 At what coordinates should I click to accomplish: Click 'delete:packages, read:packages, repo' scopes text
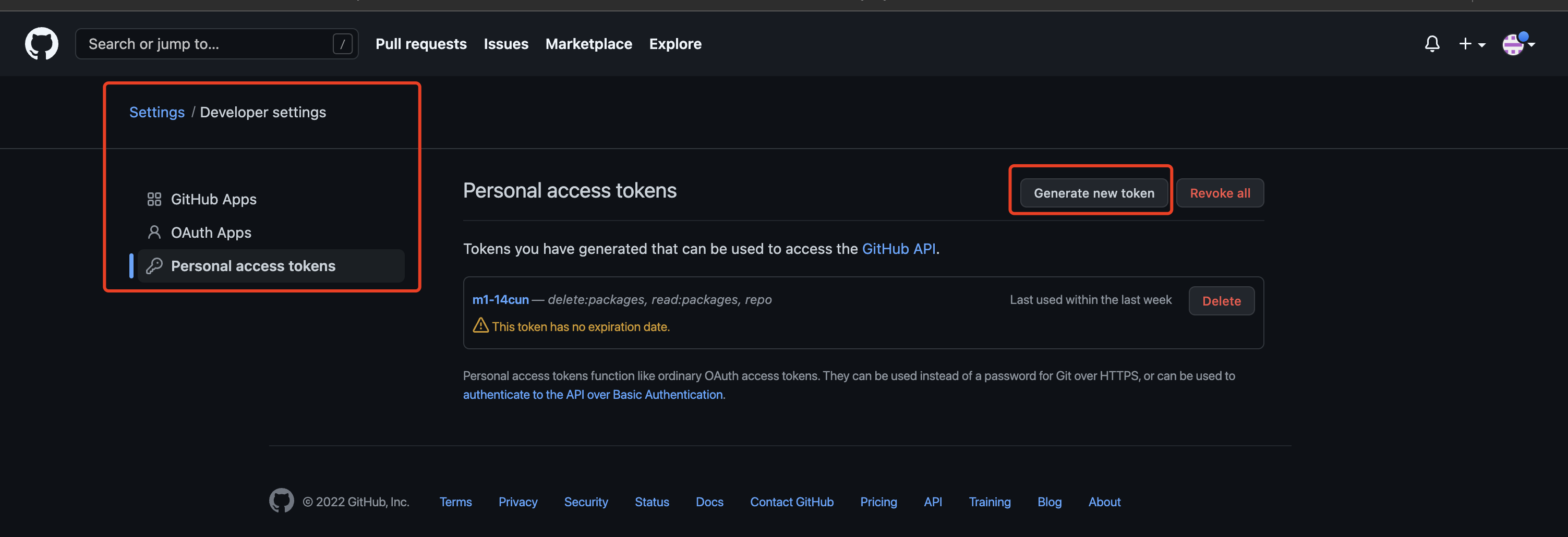pyautogui.click(x=660, y=299)
